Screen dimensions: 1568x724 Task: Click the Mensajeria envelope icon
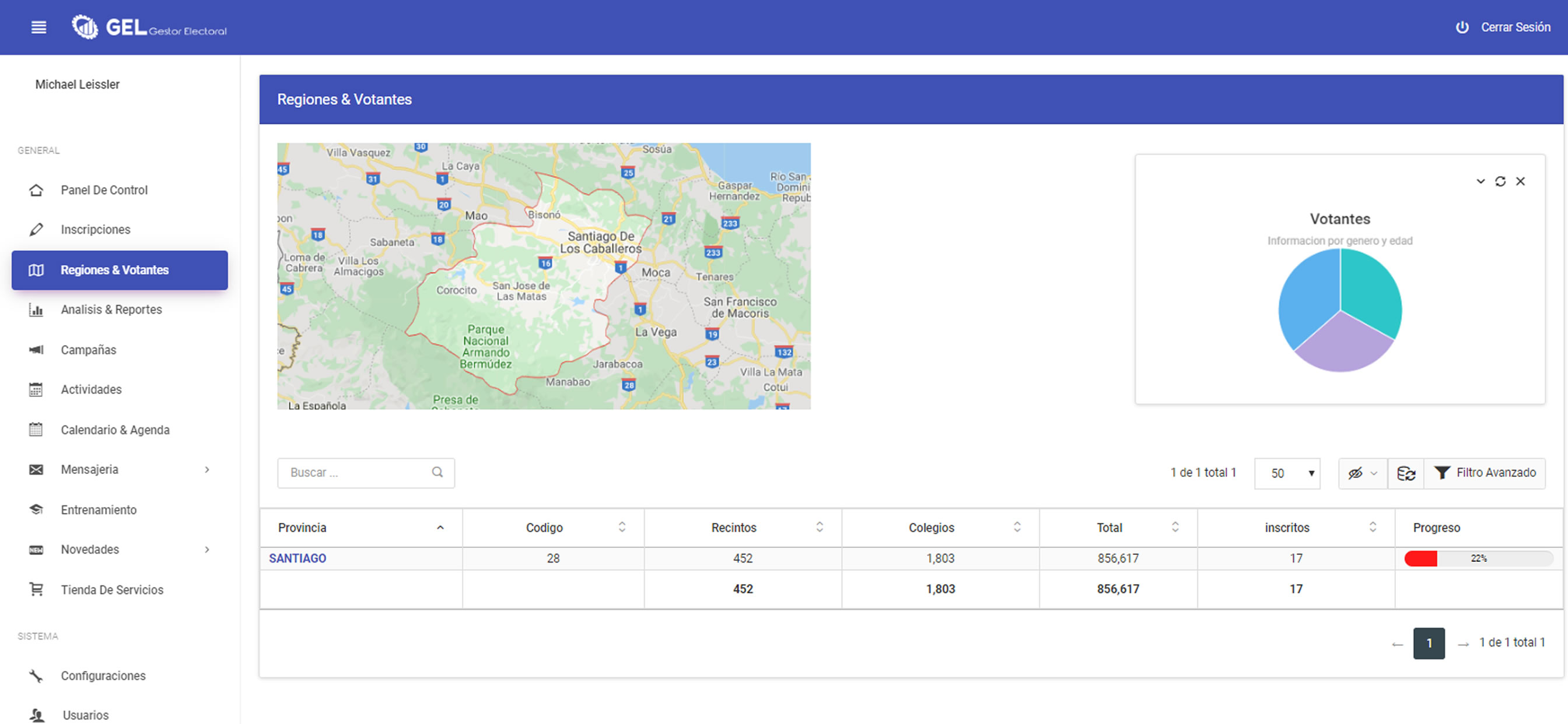tap(36, 470)
